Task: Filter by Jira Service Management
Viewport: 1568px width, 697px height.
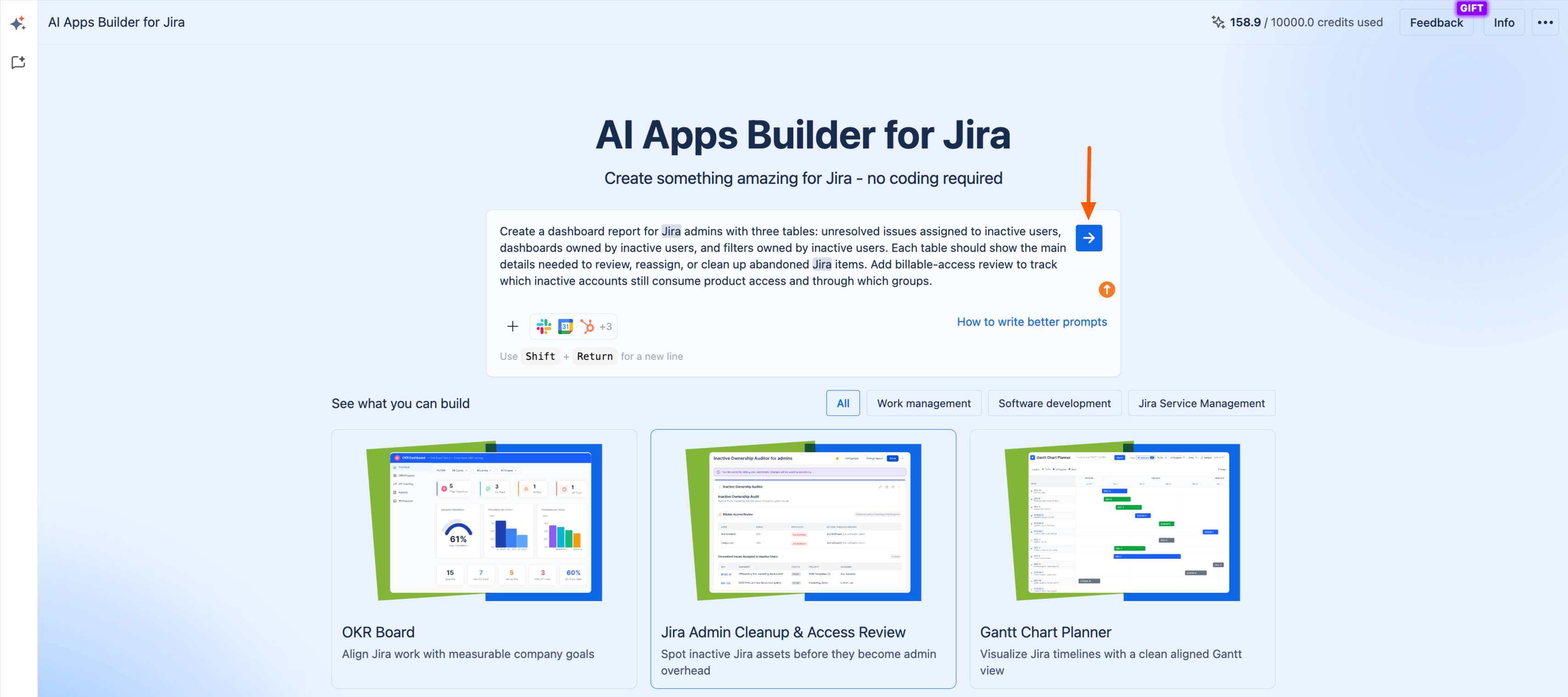Action: 1201,403
